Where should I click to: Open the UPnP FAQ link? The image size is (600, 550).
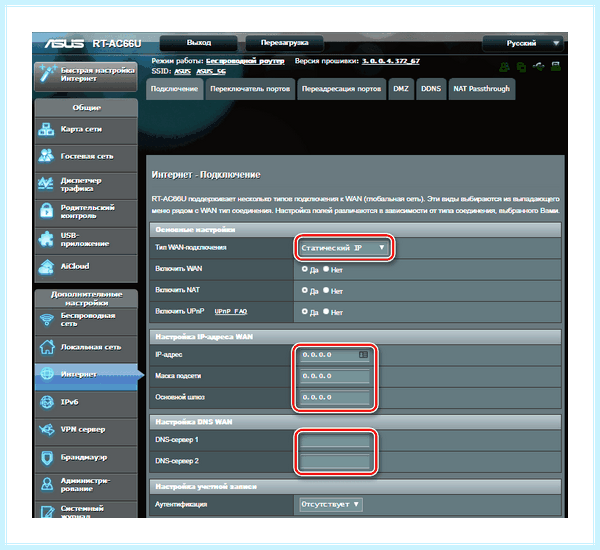[x=230, y=312]
